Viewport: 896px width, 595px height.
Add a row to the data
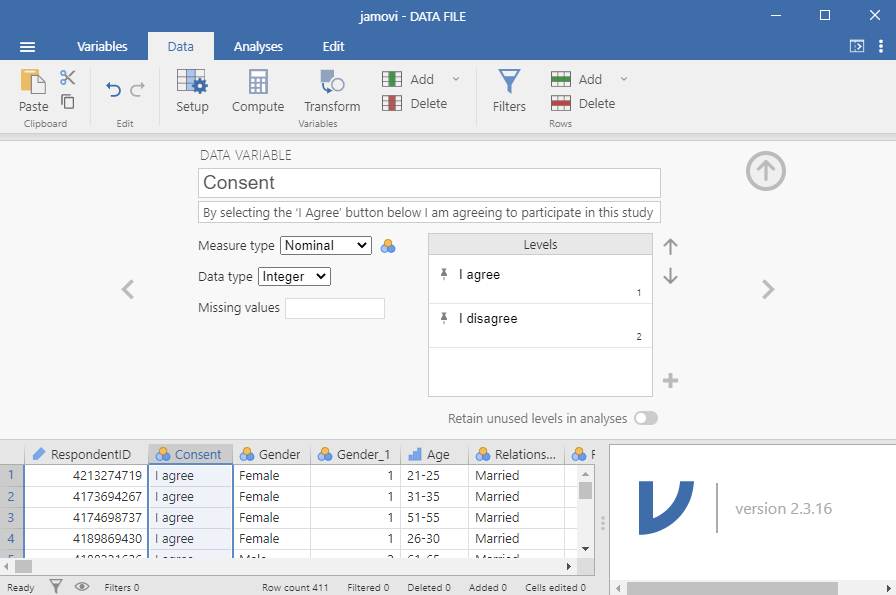click(577, 79)
